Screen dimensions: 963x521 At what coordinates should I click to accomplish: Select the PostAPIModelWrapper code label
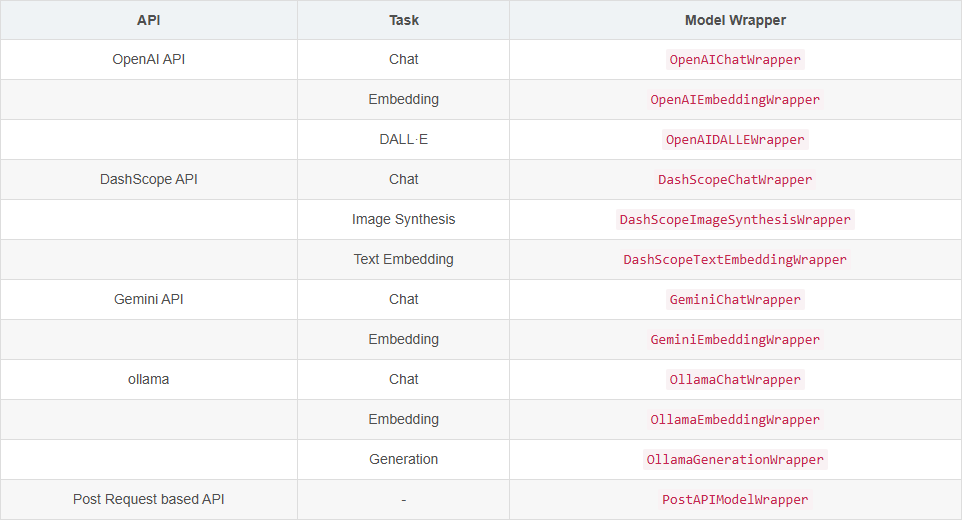click(x=735, y=500)
